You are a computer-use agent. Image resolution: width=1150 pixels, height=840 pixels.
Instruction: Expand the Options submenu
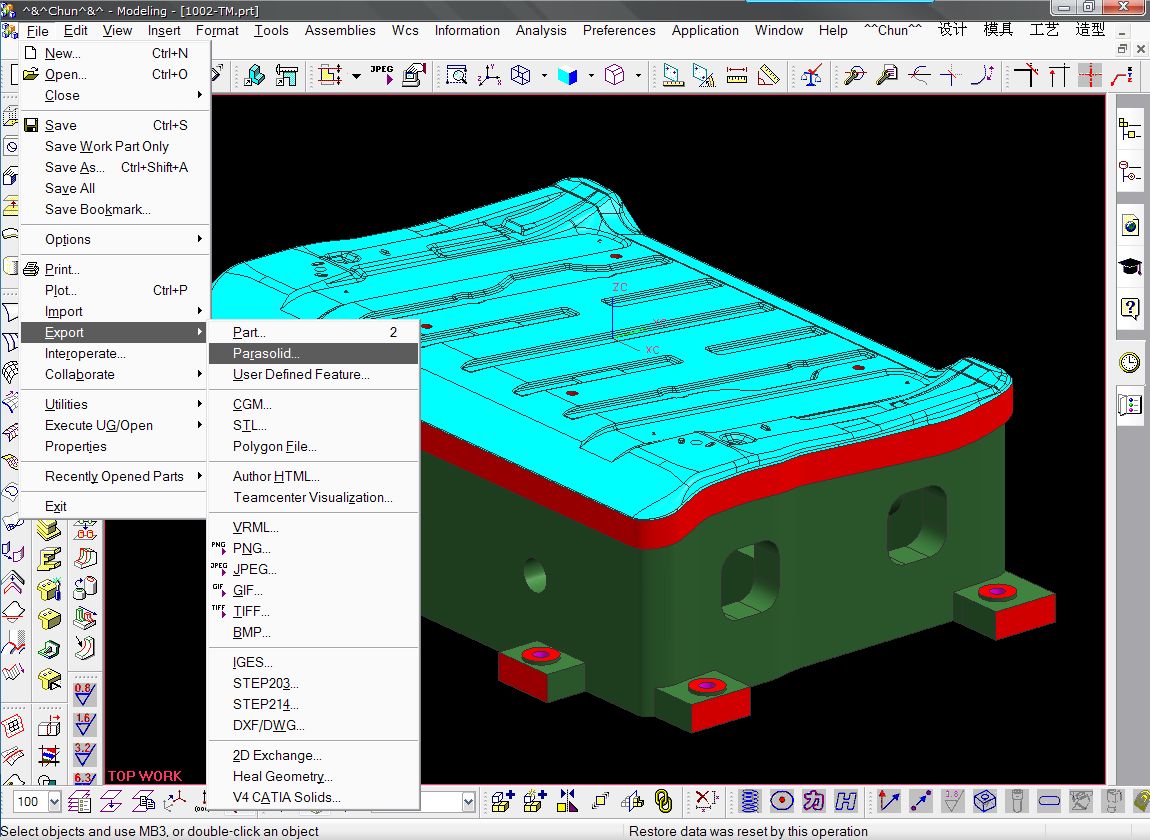114,239
